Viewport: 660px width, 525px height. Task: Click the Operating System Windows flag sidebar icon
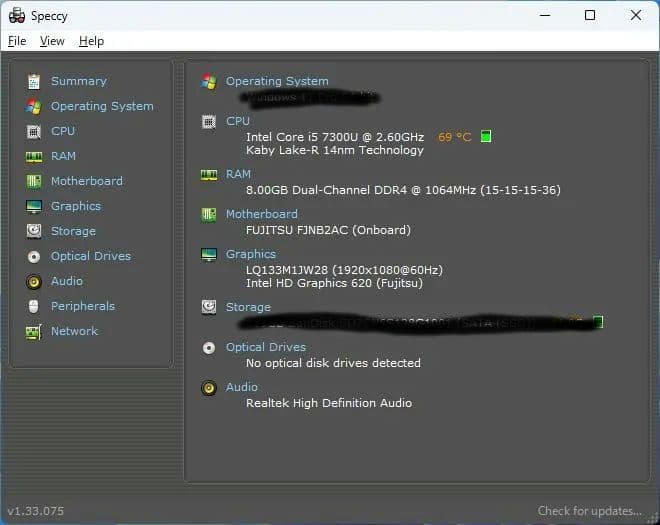click(33, 107)
